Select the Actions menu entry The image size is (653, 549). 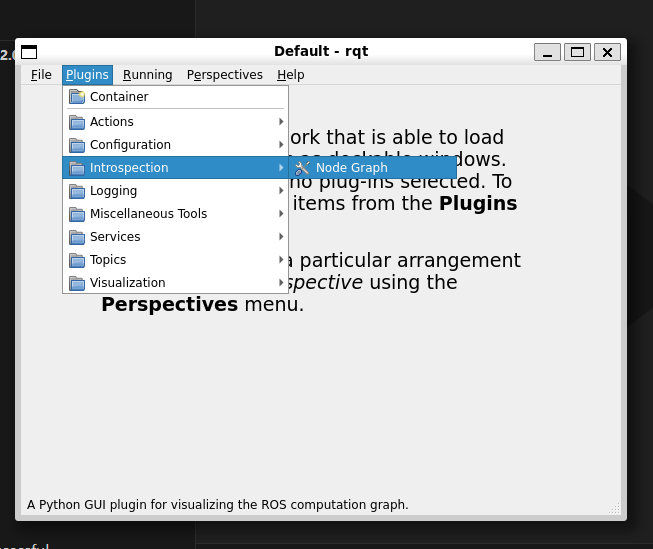pos(175,122)
